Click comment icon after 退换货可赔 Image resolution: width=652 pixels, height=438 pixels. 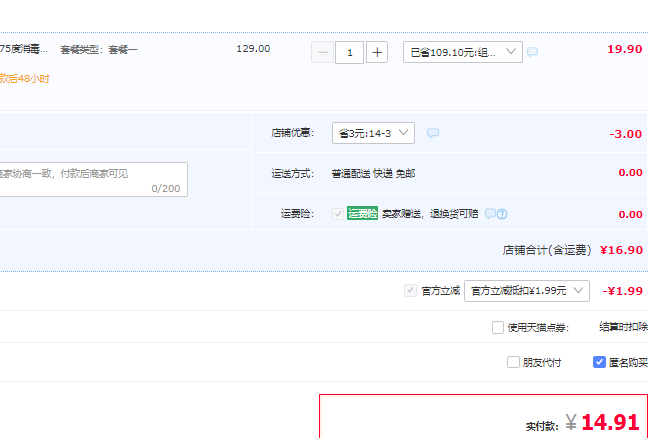coord(490,214)
